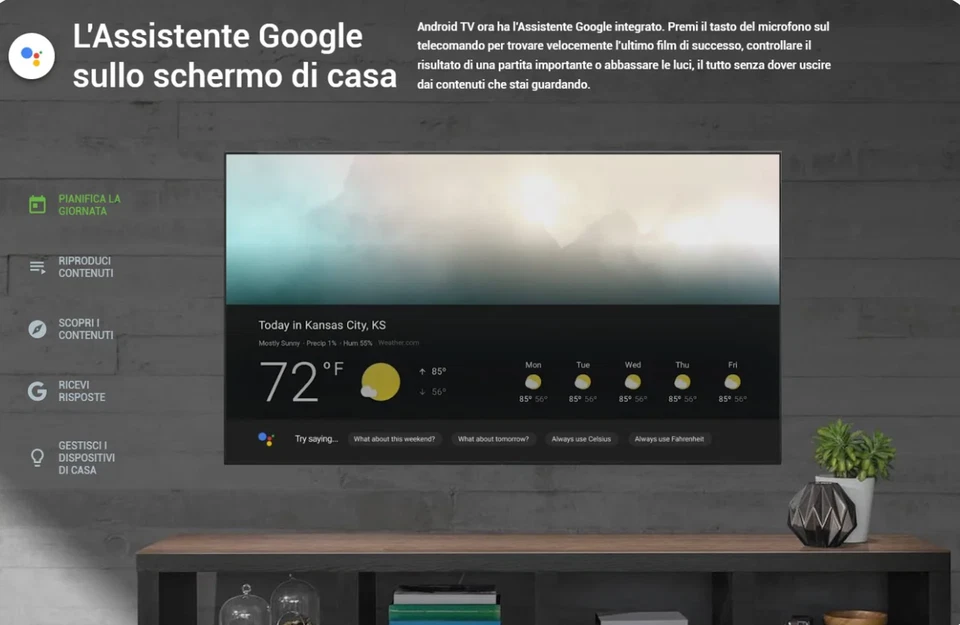Click the TV screen landscape image
The height and width of the screenshot is (625, 960).
tap(503, 229)
